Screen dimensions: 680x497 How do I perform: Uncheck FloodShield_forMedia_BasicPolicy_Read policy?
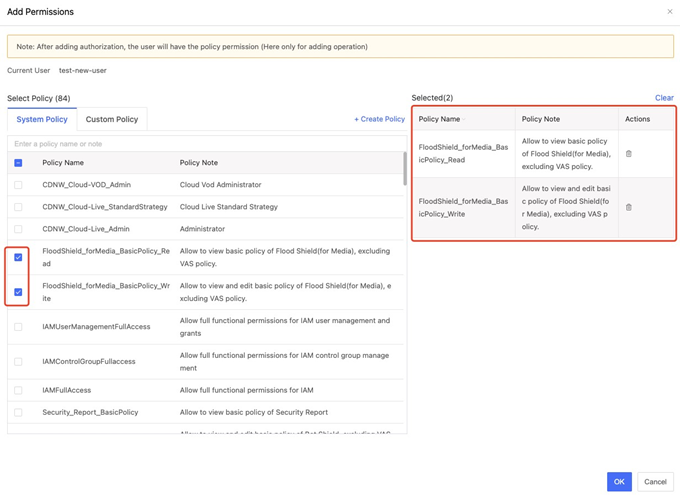point(18,257)
